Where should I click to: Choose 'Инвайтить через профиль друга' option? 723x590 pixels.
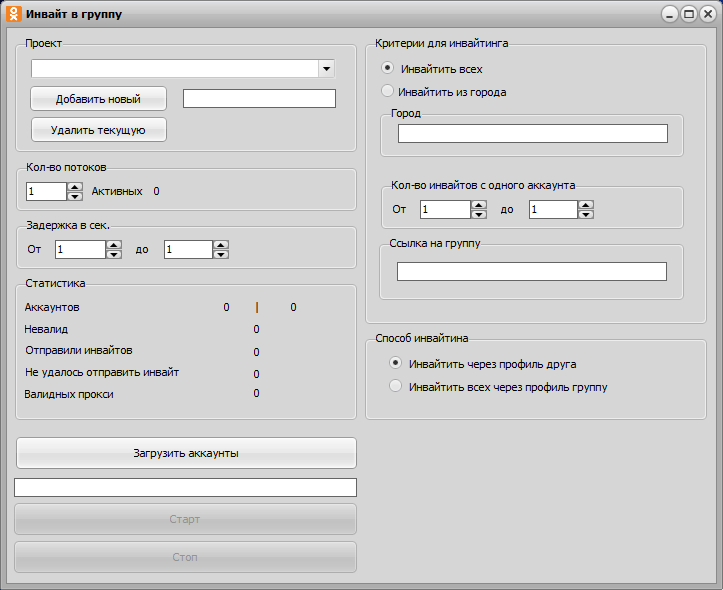396,363
